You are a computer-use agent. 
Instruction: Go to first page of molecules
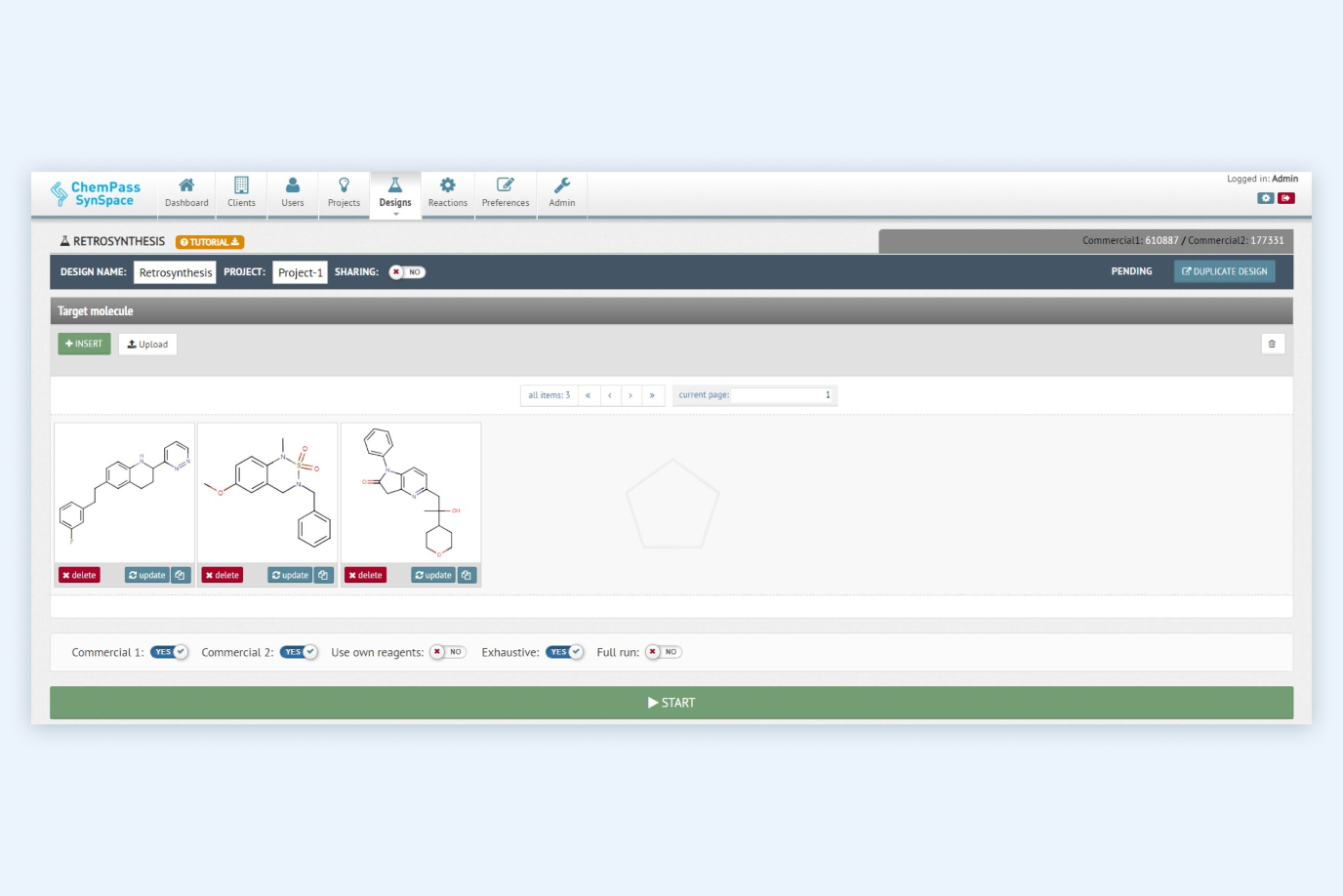589,395
